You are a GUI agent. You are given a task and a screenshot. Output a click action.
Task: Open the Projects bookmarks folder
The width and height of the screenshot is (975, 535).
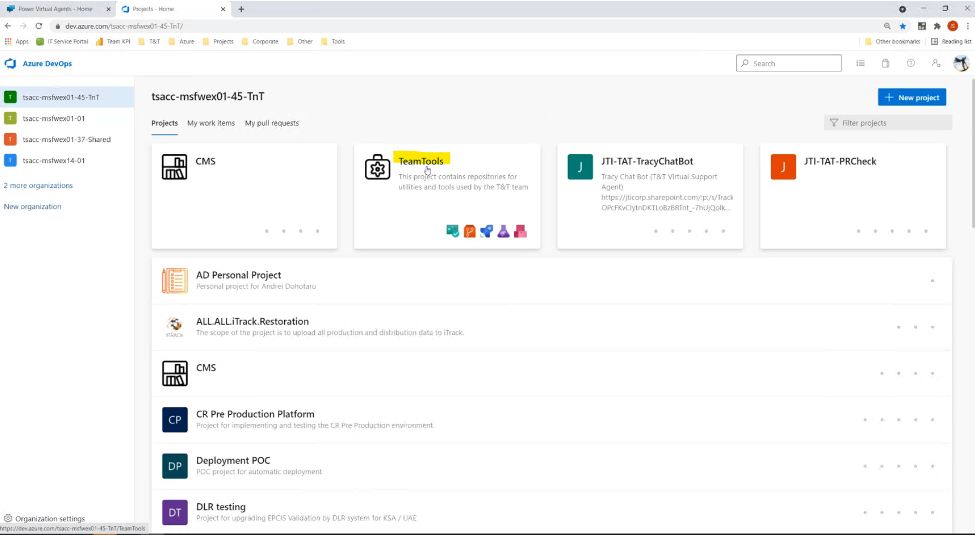coord(218,42)
